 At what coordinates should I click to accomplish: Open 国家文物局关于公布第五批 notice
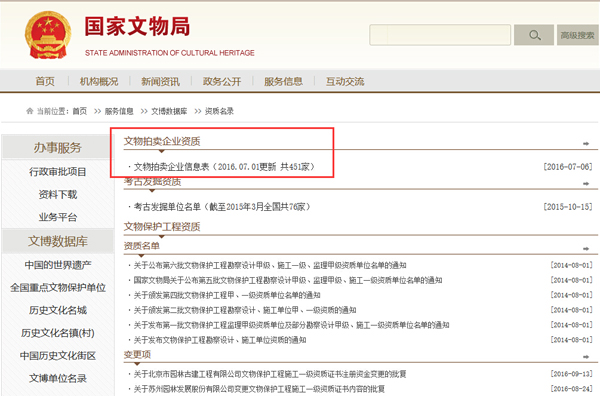tap(288, 280)
